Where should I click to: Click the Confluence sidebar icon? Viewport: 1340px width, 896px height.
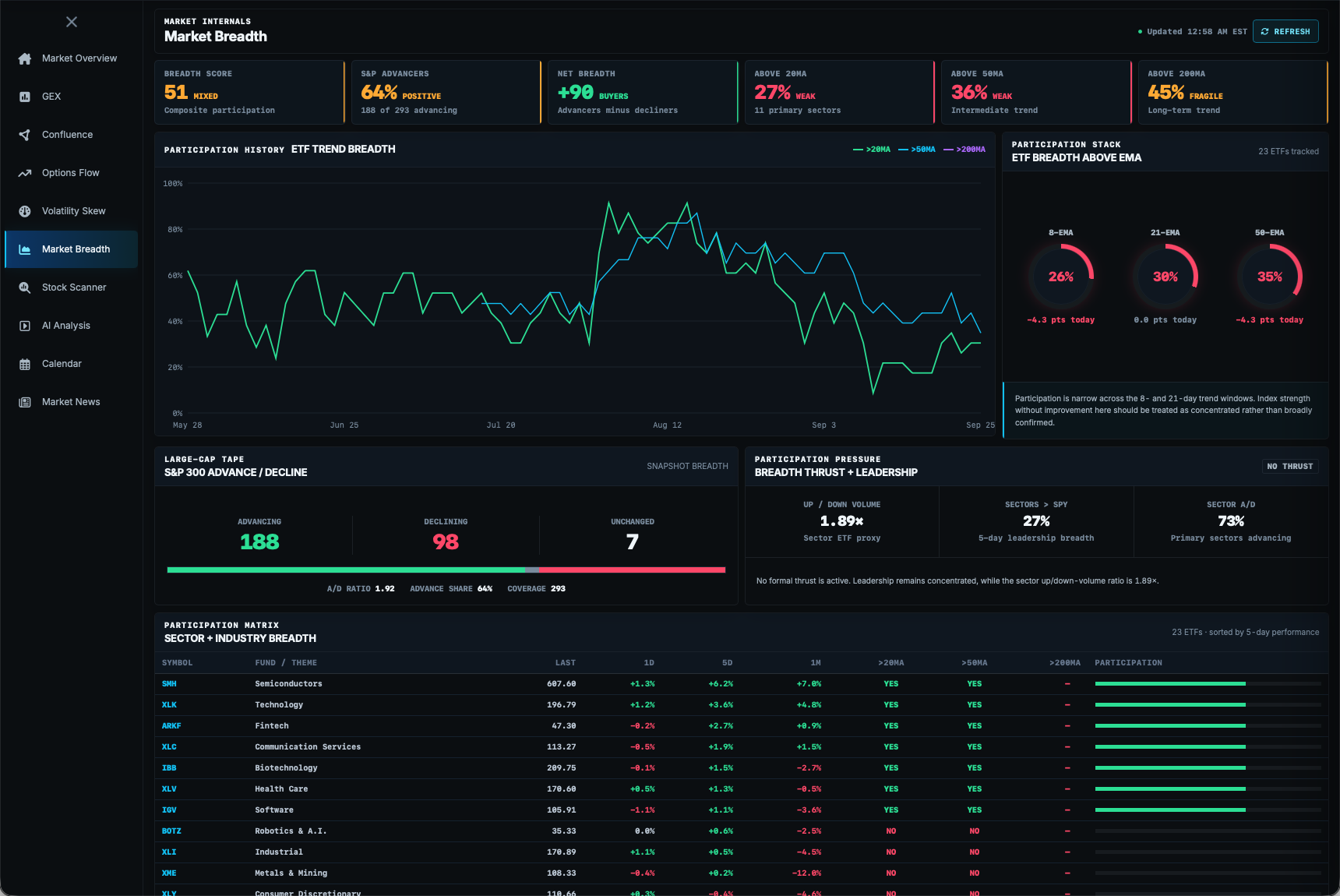[x=25, y=135]
